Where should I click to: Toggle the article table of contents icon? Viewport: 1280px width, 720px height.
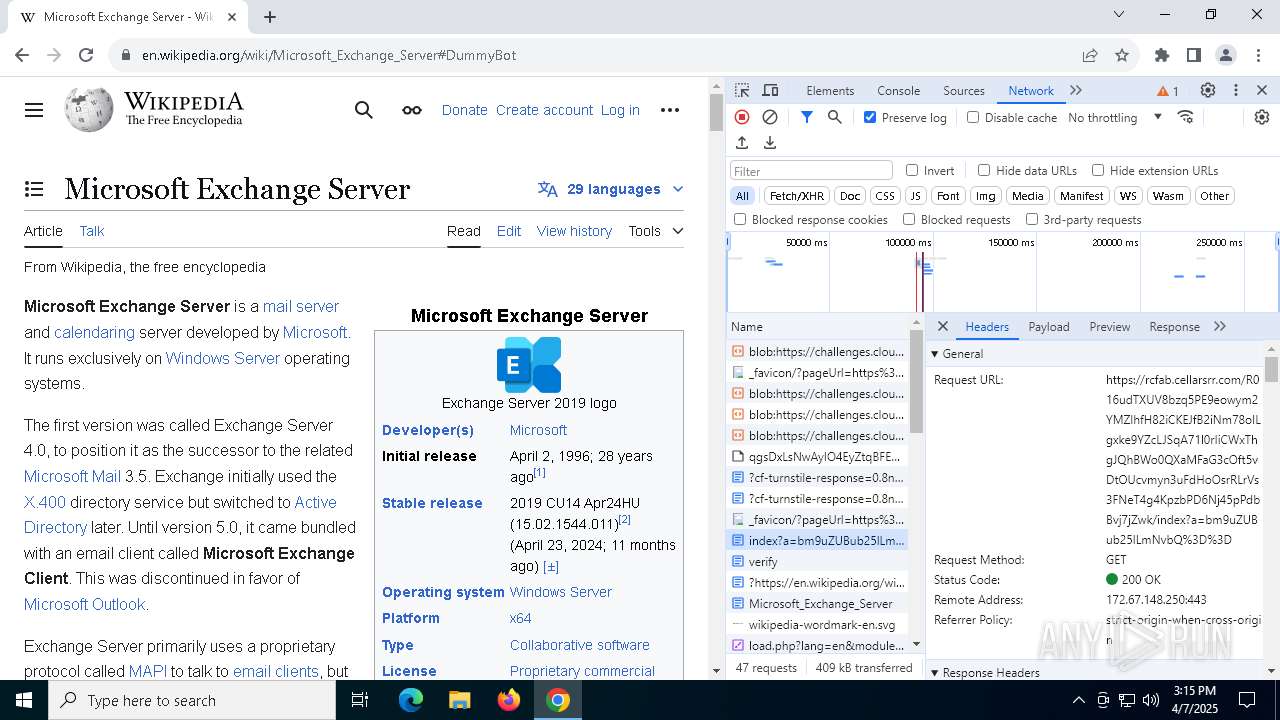(34, 189)
